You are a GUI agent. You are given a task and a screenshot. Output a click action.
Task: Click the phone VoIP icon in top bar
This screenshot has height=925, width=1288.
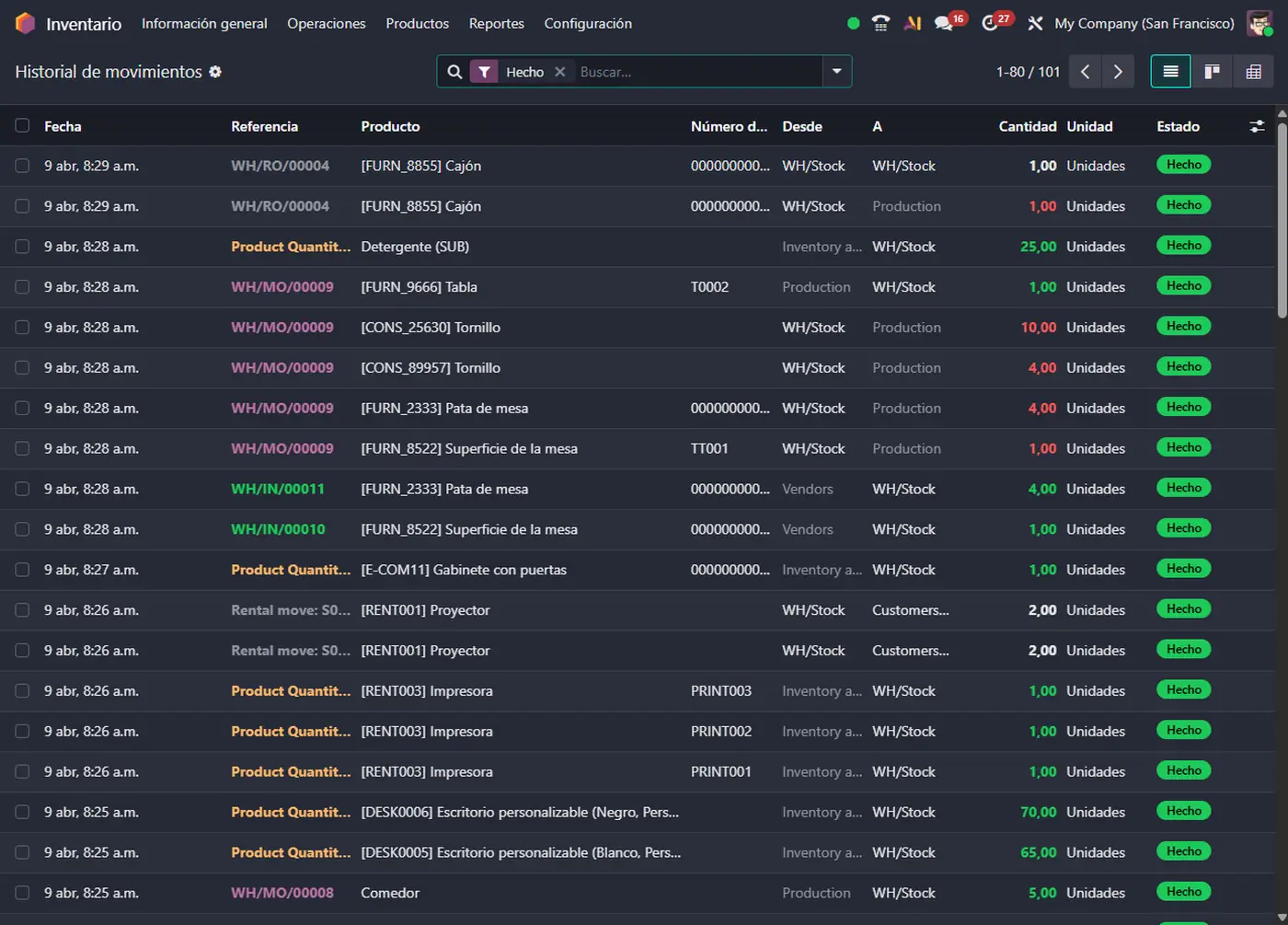pyautogui.click(x=880, y=24)
